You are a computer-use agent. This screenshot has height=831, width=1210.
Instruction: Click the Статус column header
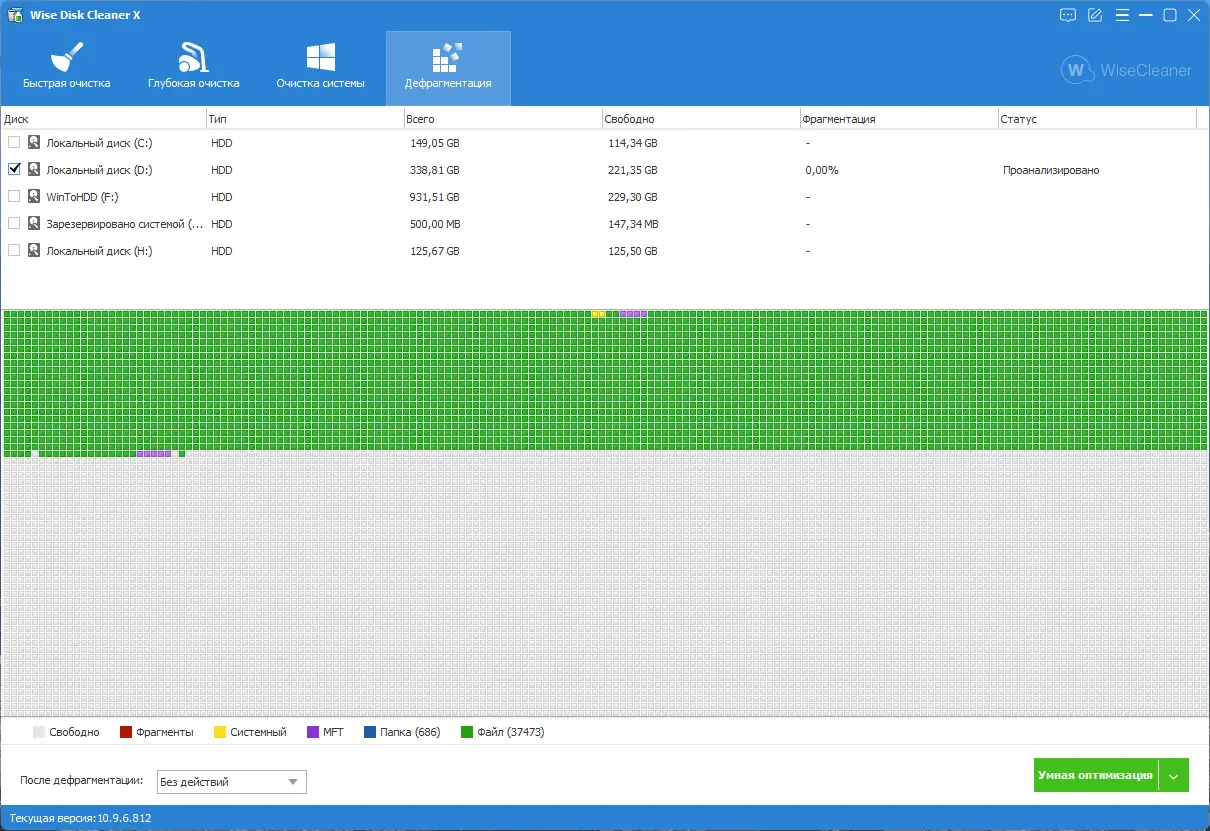coord(1096,119)
